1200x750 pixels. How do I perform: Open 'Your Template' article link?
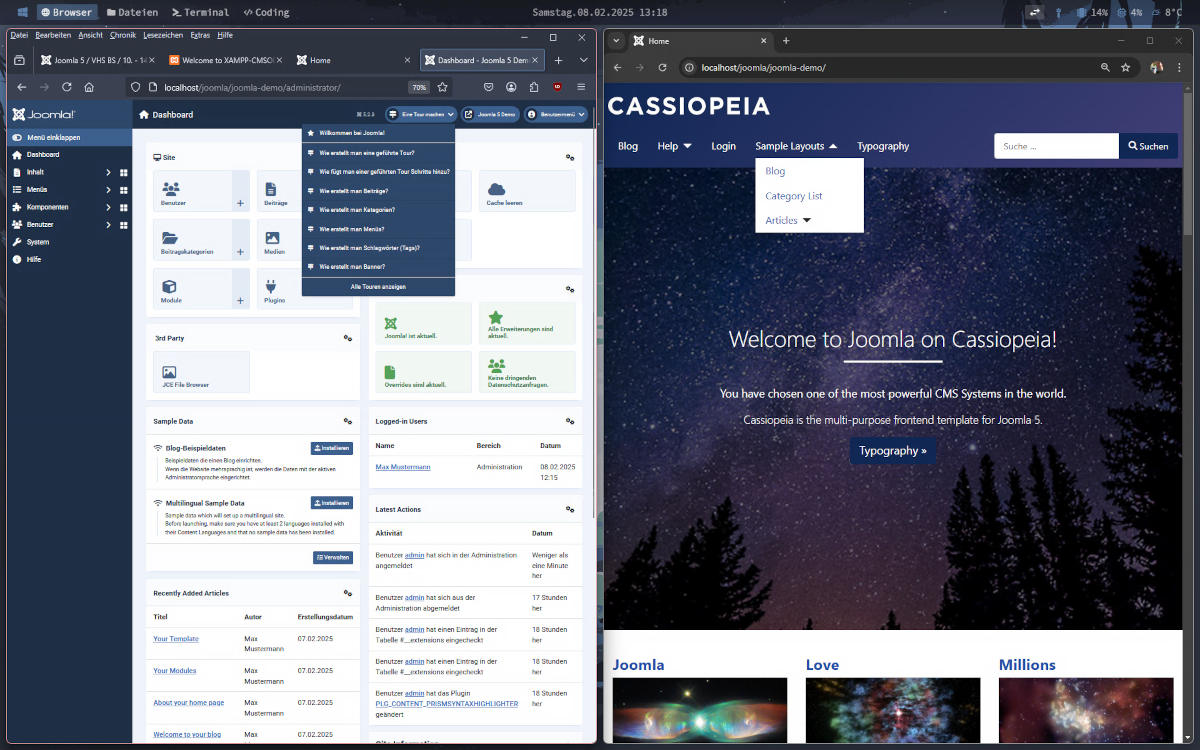click(x=176, y=639)
